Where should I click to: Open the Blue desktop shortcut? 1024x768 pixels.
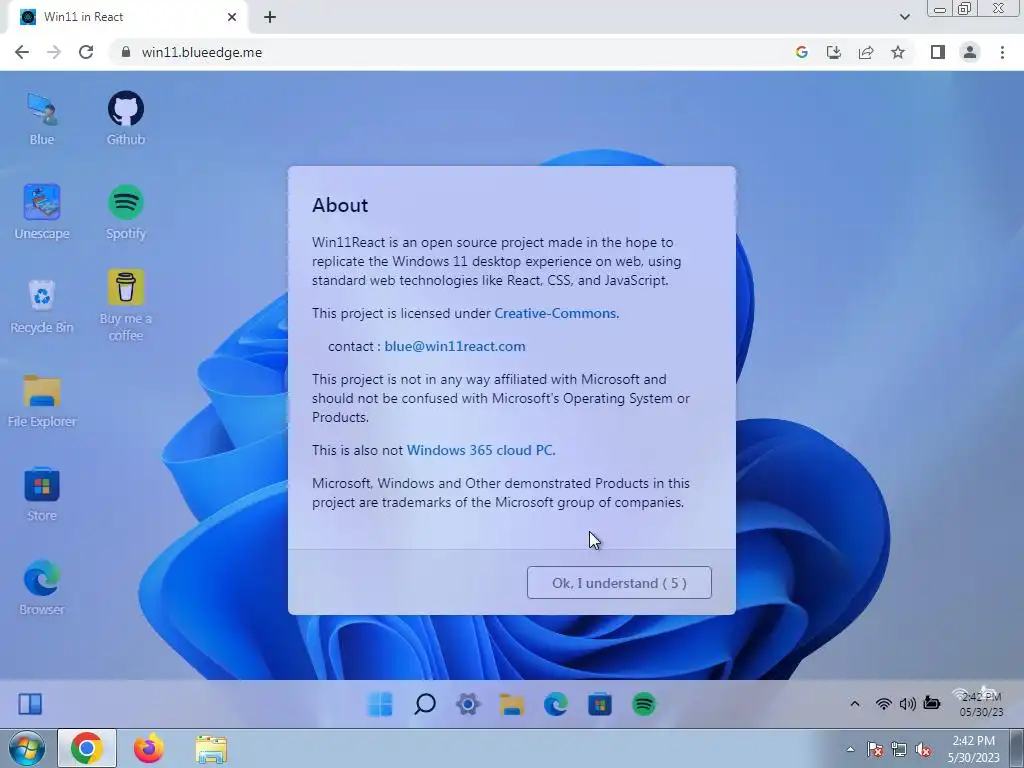(x=42, y=118)
